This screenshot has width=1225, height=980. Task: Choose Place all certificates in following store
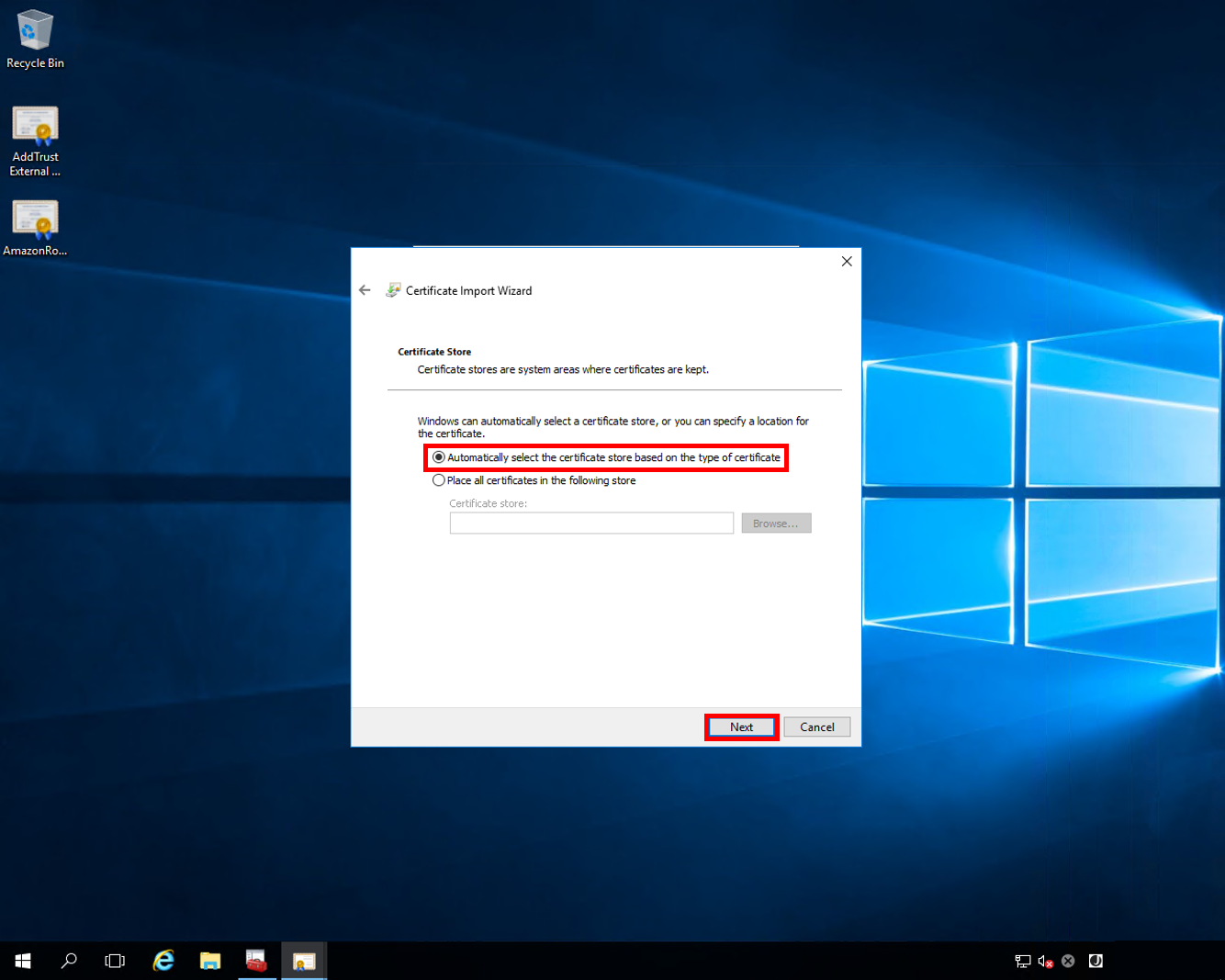pos(534,480)
